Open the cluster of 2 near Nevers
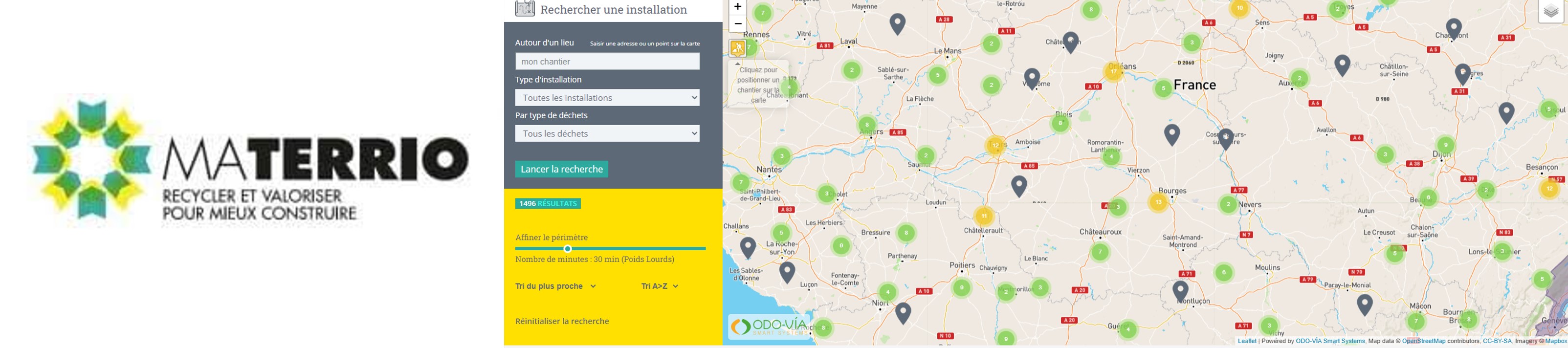This screenshot has width=1568, height=348. [1228, 204]
